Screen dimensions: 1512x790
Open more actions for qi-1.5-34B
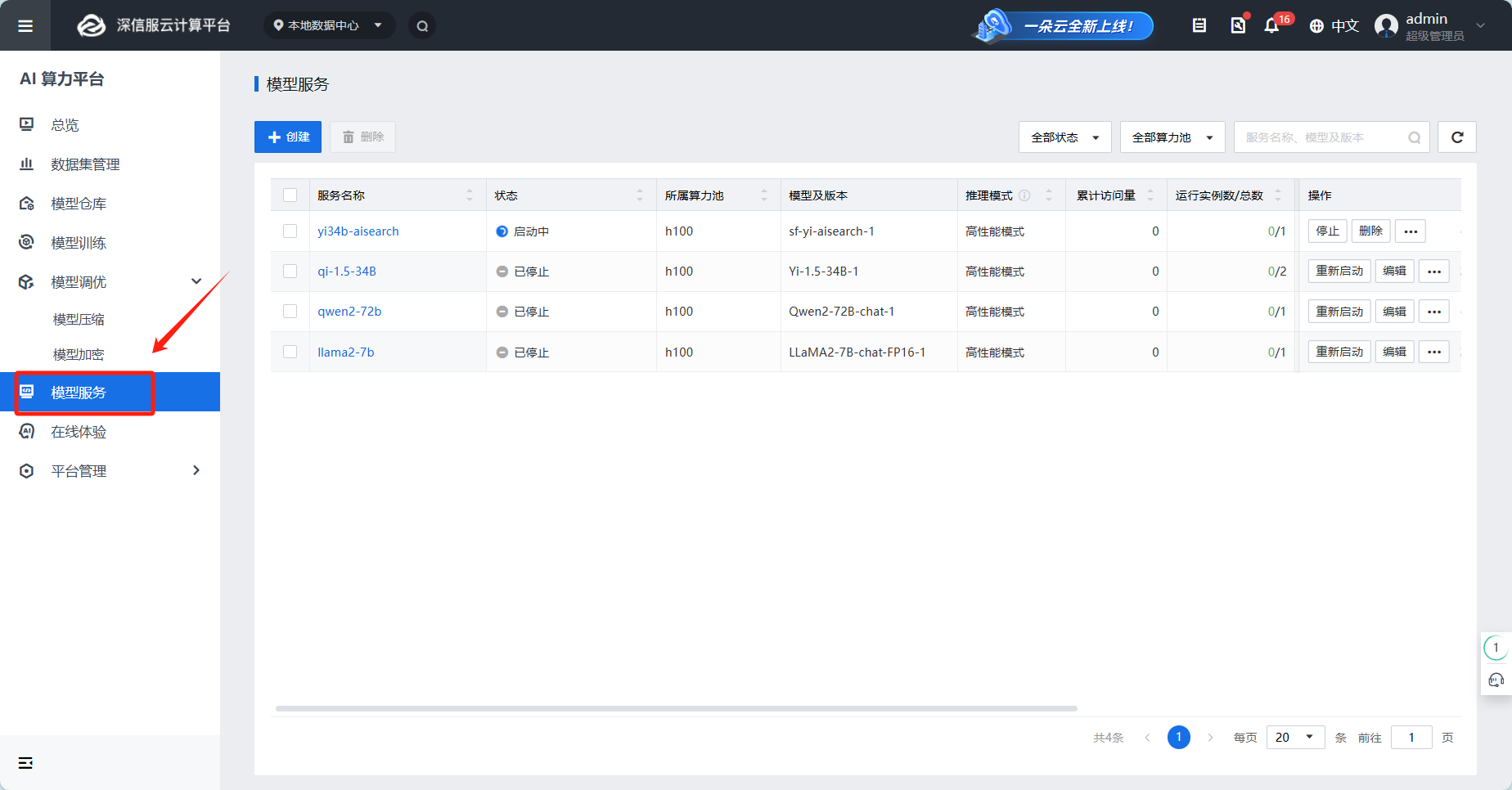click(1434, 272)
